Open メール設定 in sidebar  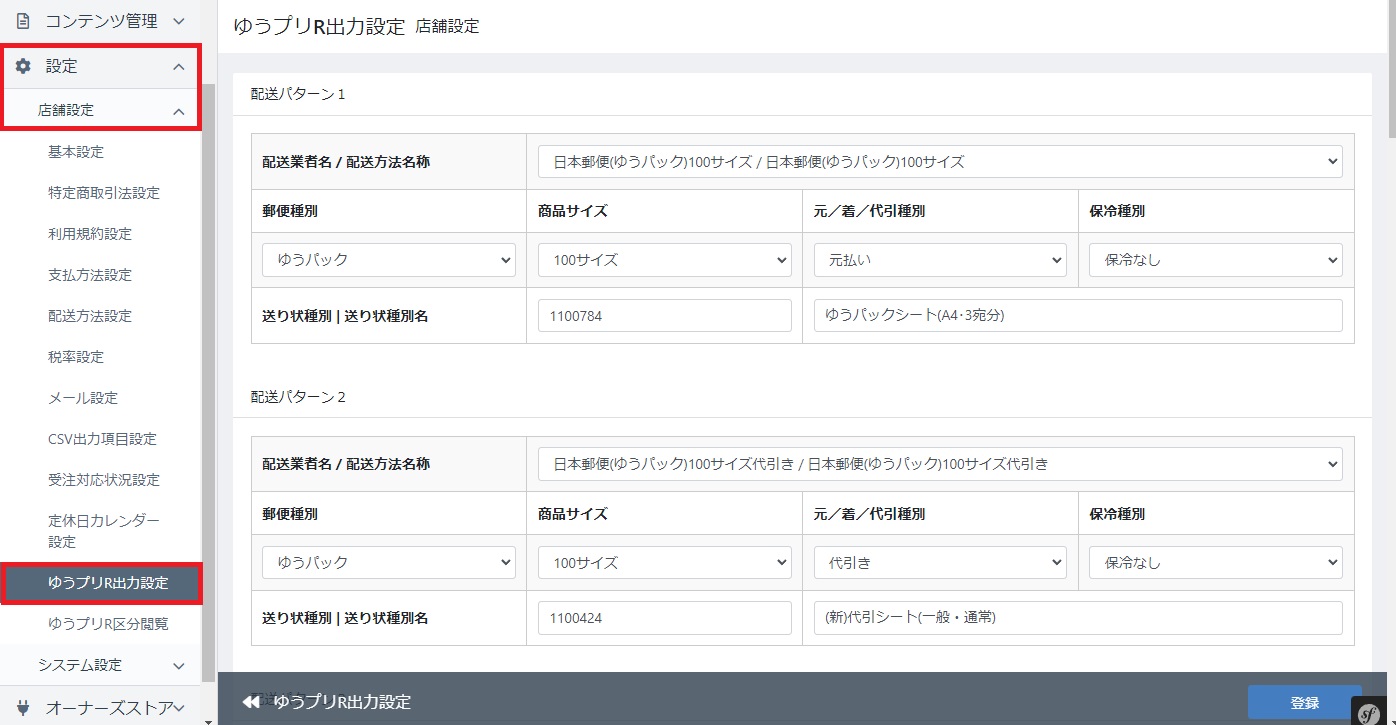coord(83,398)
